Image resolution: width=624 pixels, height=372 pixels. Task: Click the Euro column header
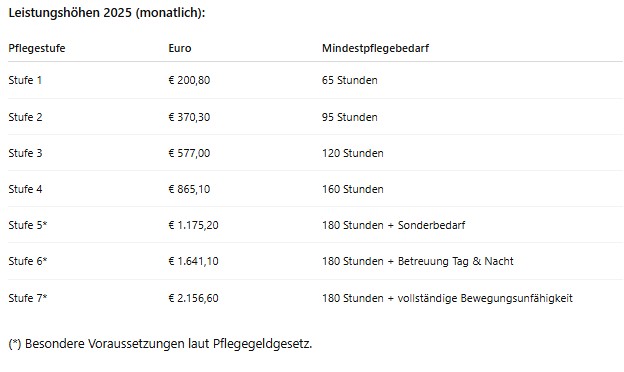click(180, 49)
